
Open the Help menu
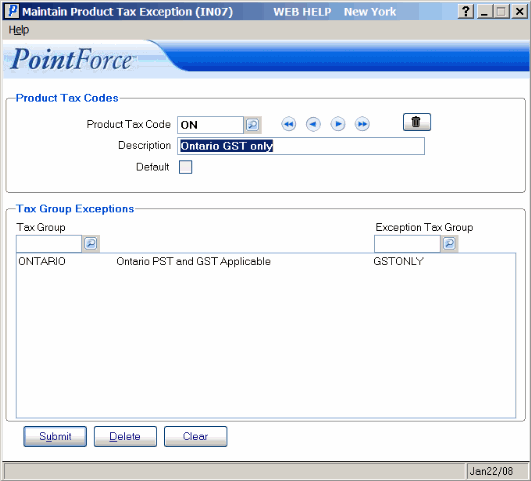pyautogui.click(x=19, y=30)
